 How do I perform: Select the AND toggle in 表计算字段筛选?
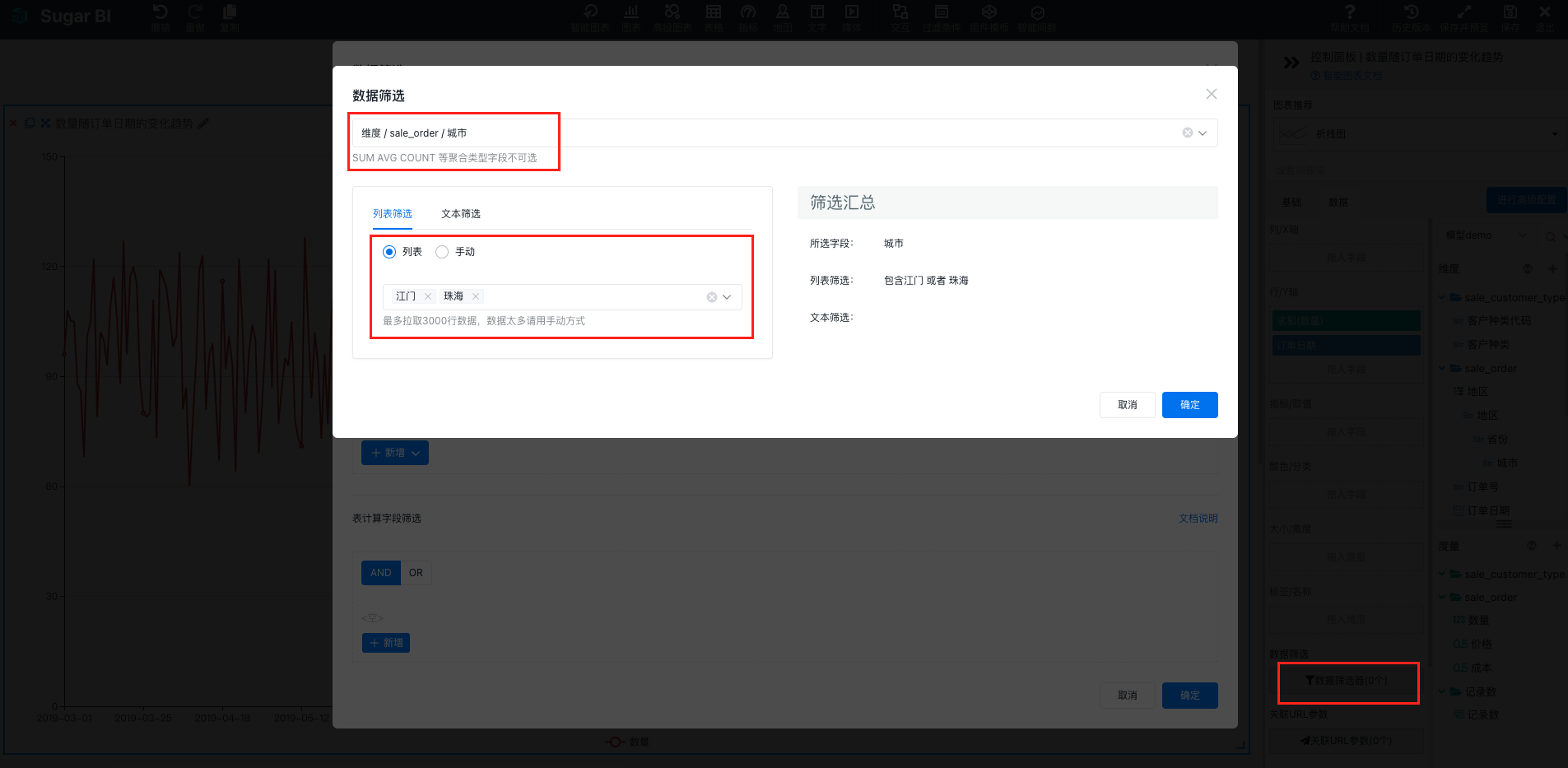click(381, 573)
